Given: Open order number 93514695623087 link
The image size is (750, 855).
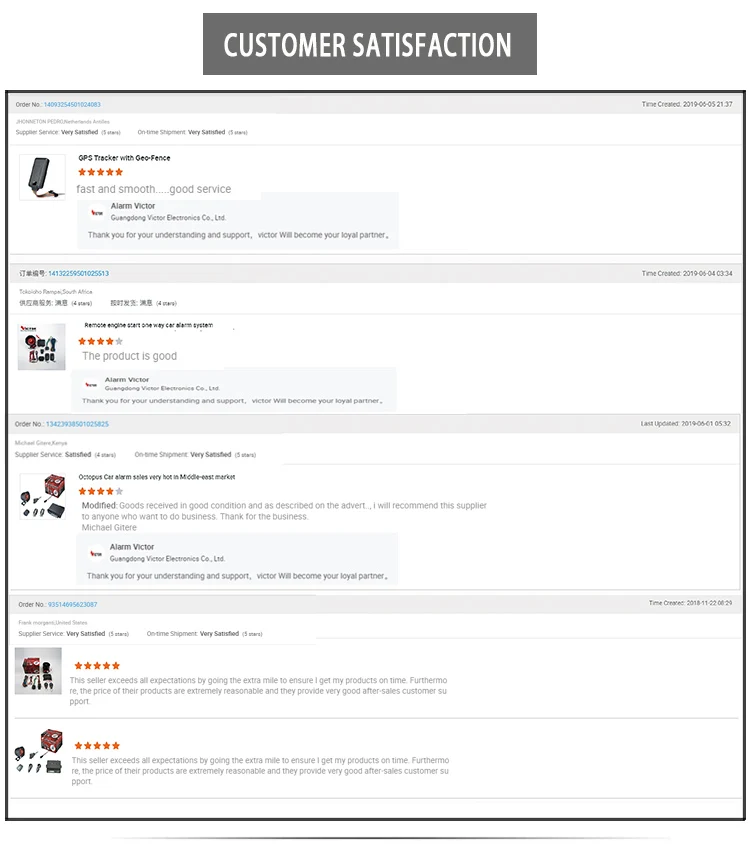Looking at the screenshot, I should (73, 605).
